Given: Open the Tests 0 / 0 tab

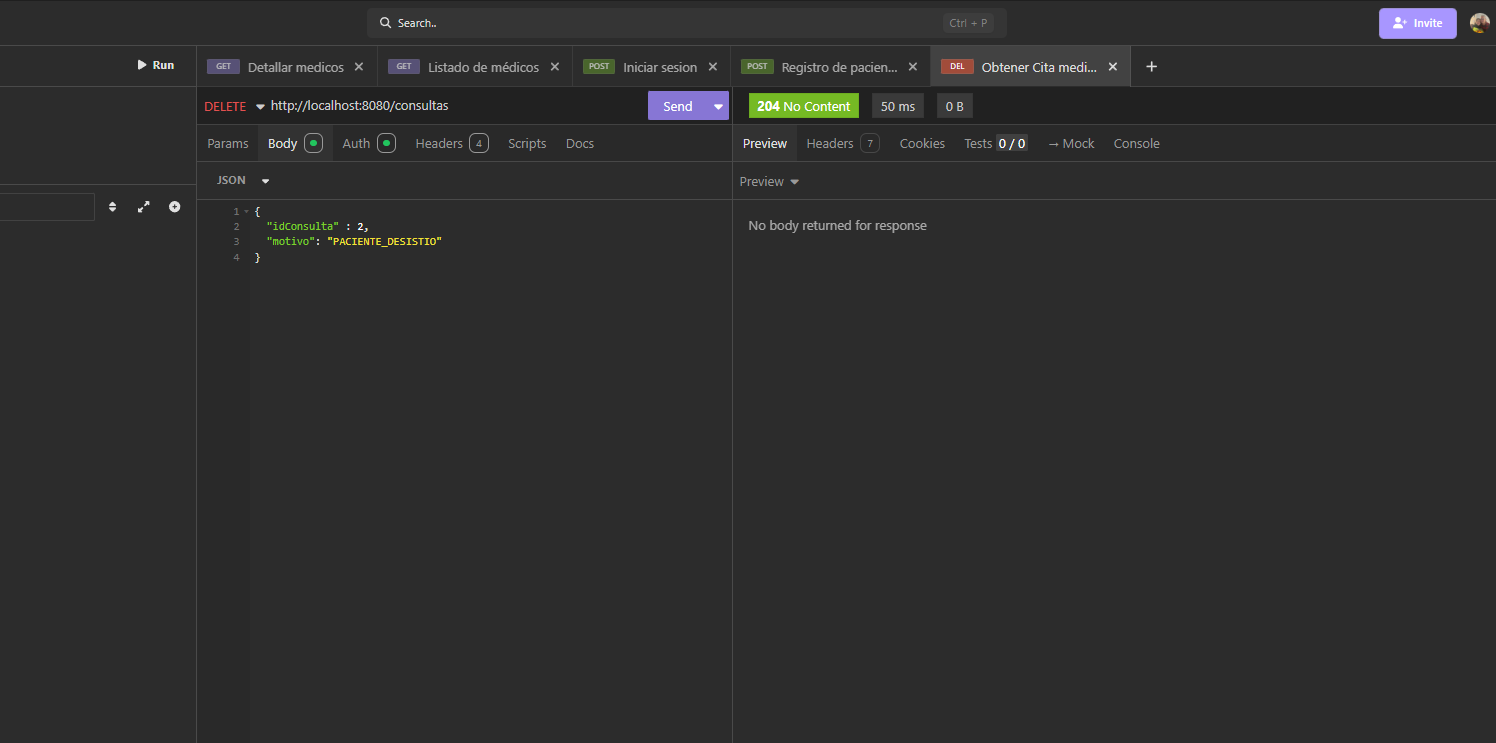Looking at the screenshot, I should 995,143.
